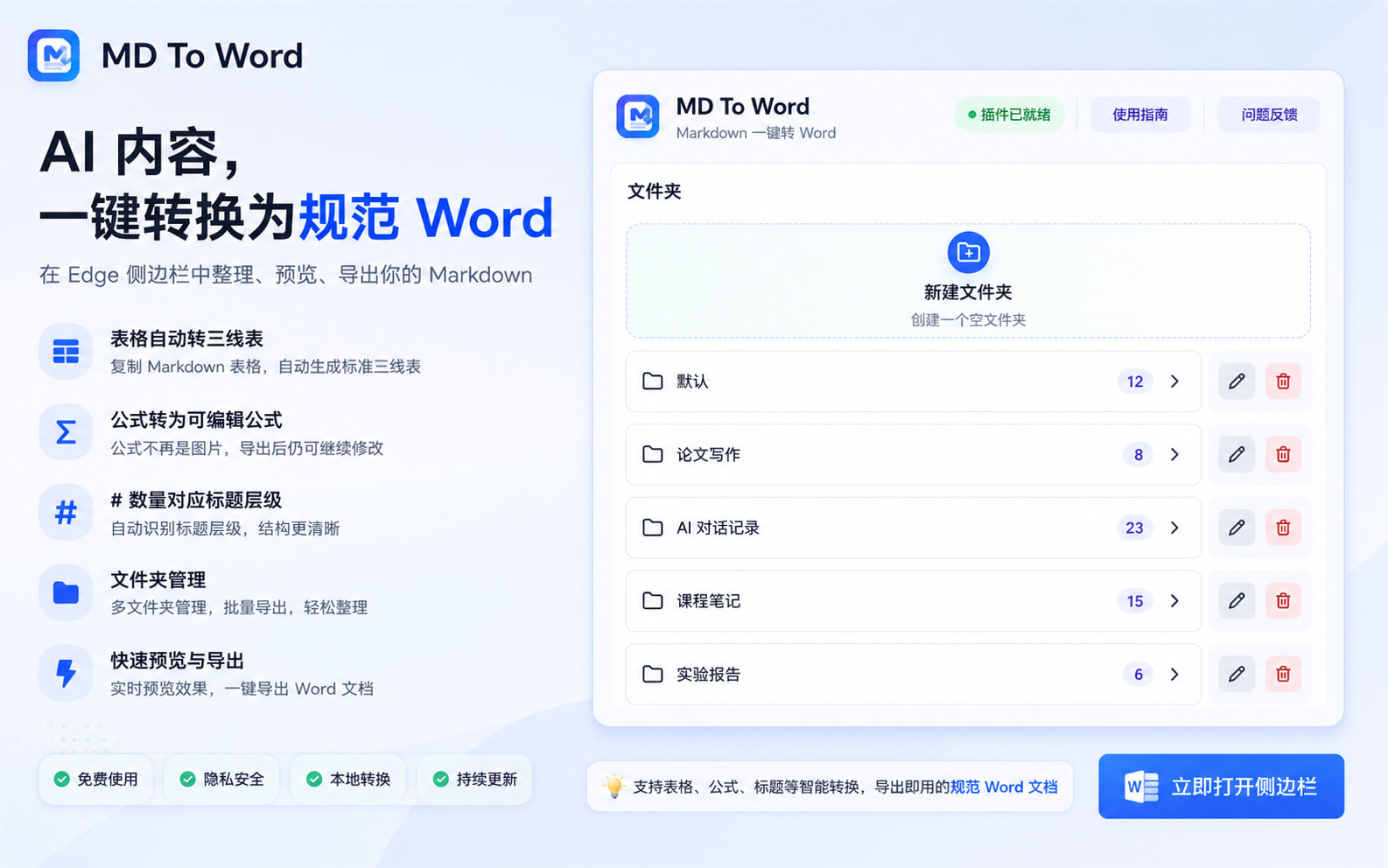This screenshot has height=868, width=1388.
Task: Click the count badge 23 on AI 对话记录
Action: pos(1134,528)
